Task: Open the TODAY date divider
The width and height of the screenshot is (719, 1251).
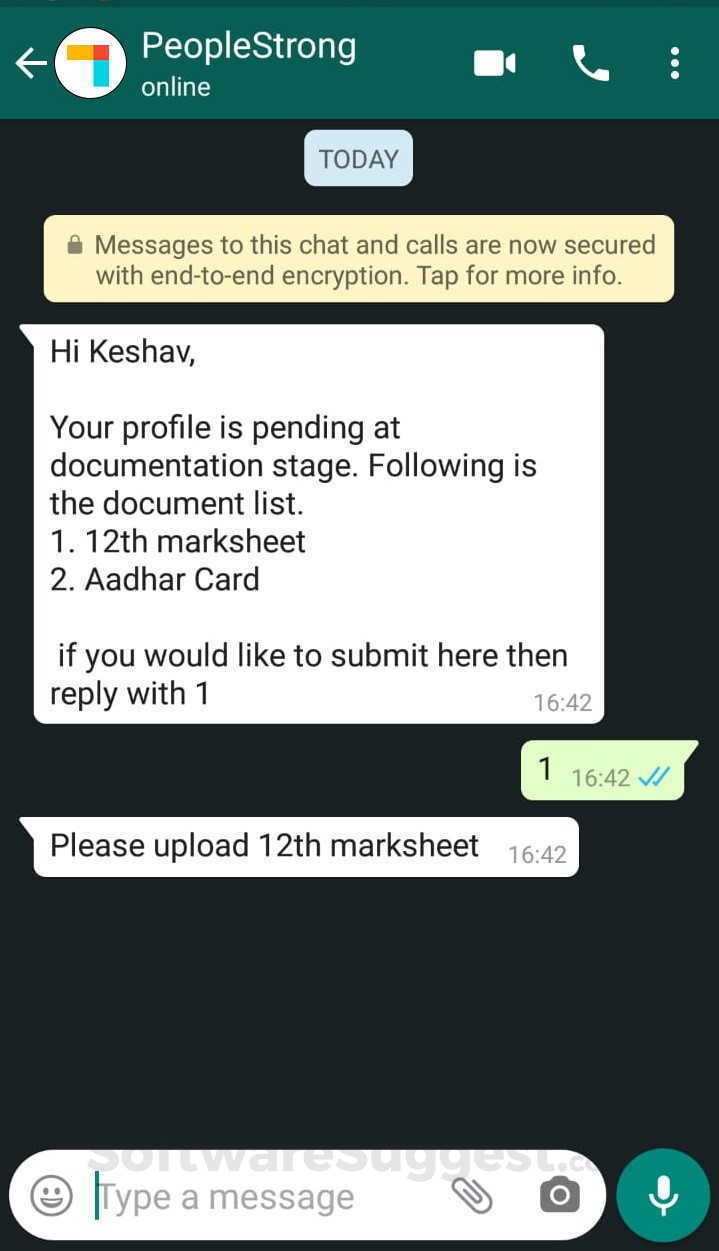Action: pos(358,158)
